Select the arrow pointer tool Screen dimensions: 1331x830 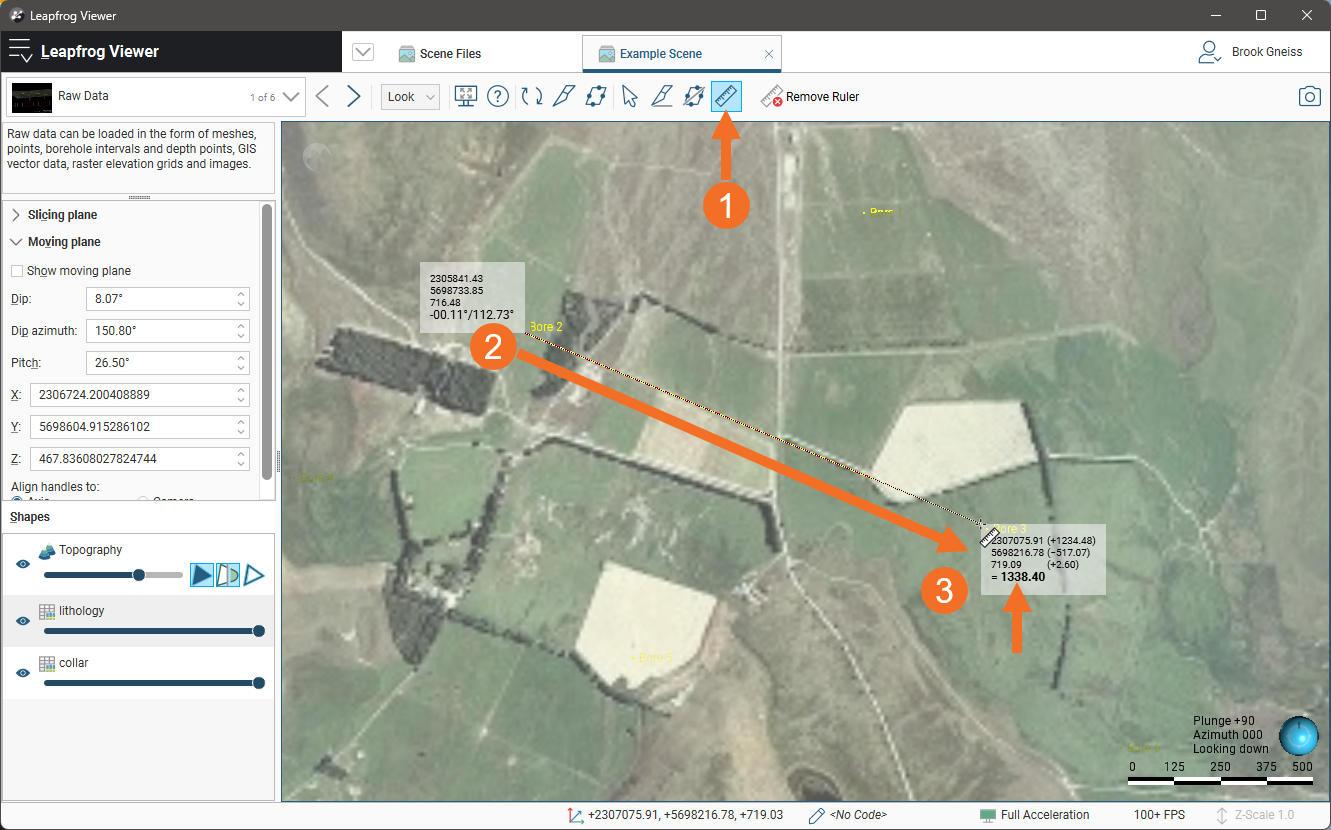coord(629,96)
